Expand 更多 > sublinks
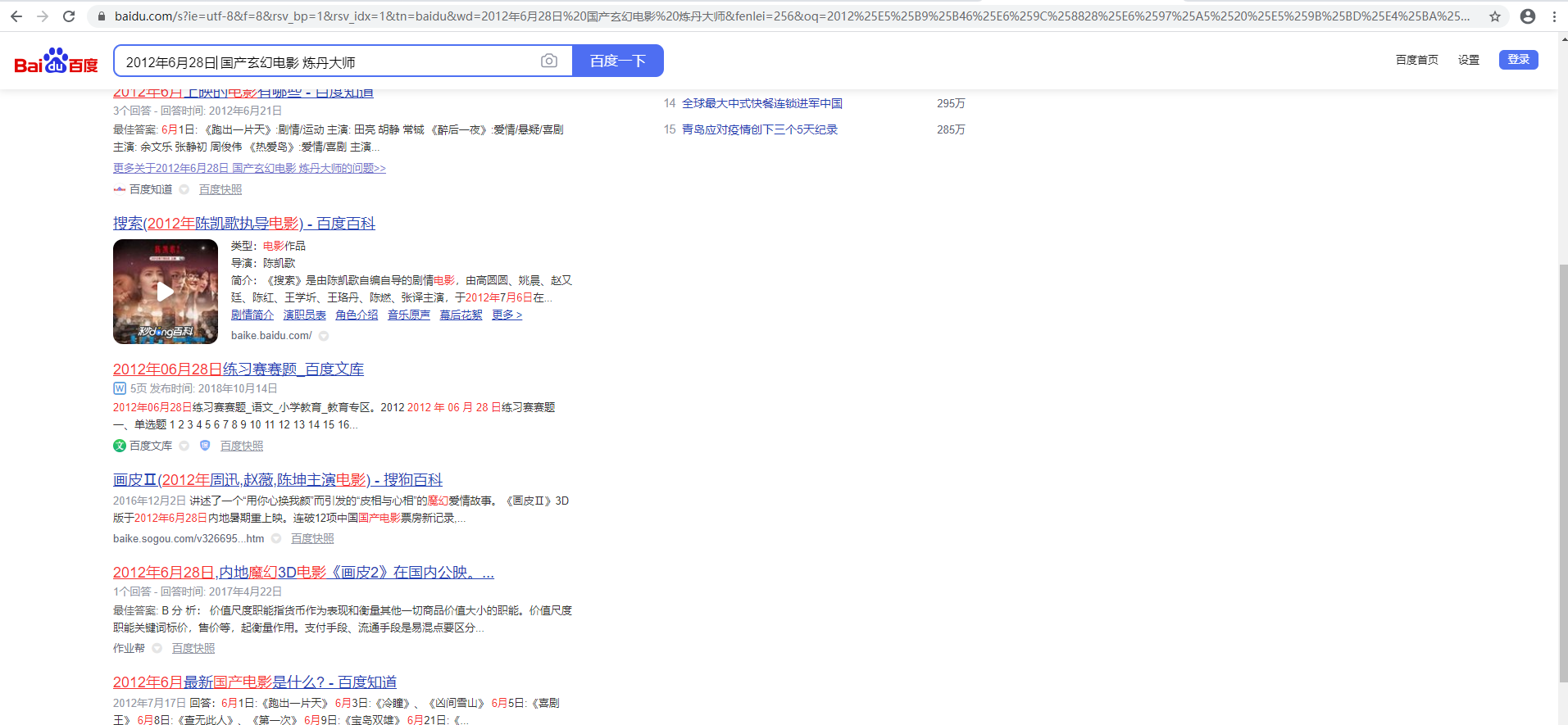1568x725 pixels. [507, 315]
